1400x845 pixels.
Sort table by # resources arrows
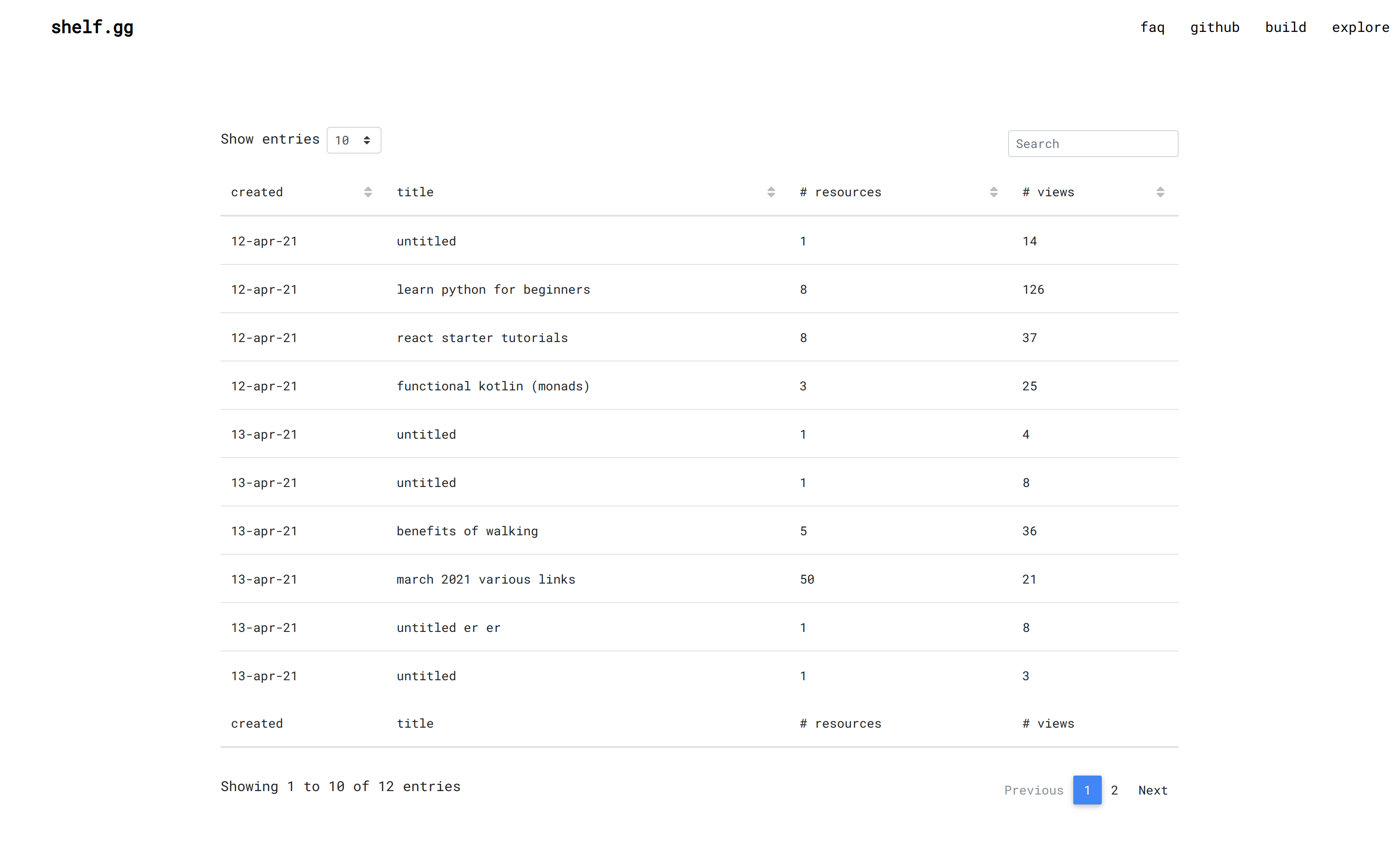tap(993, 192)
